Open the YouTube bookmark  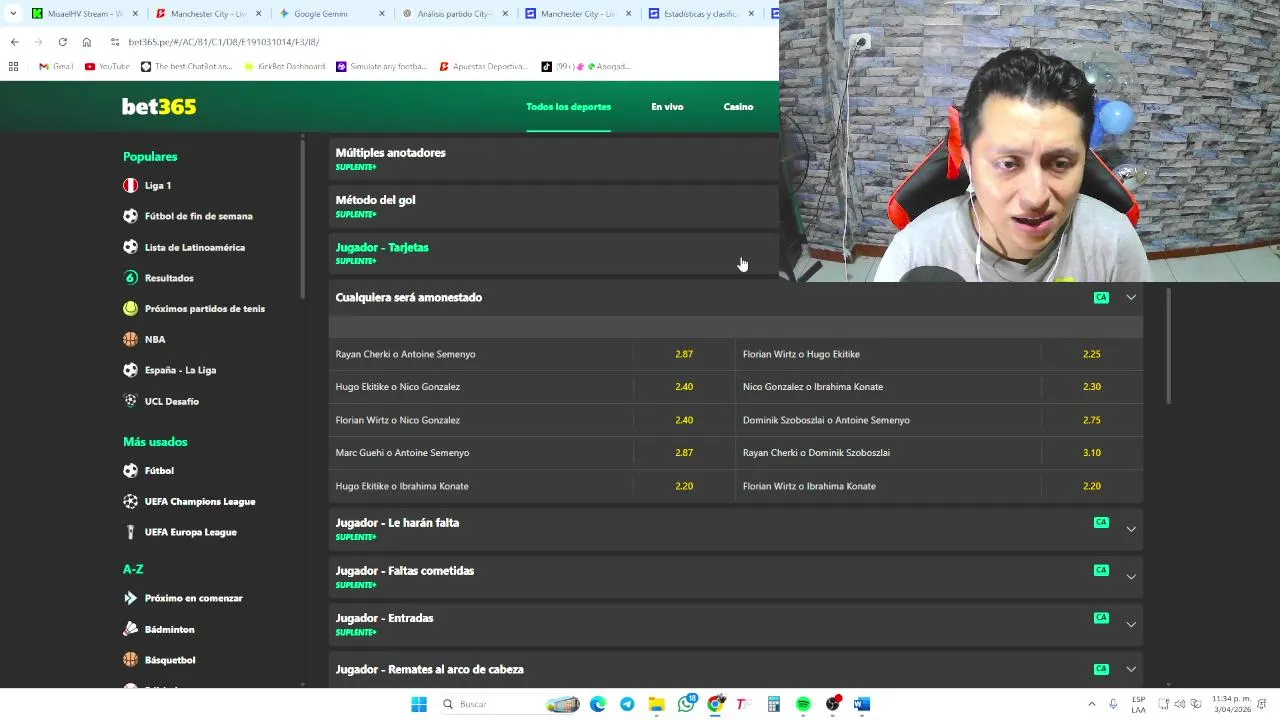pos(107,66)
